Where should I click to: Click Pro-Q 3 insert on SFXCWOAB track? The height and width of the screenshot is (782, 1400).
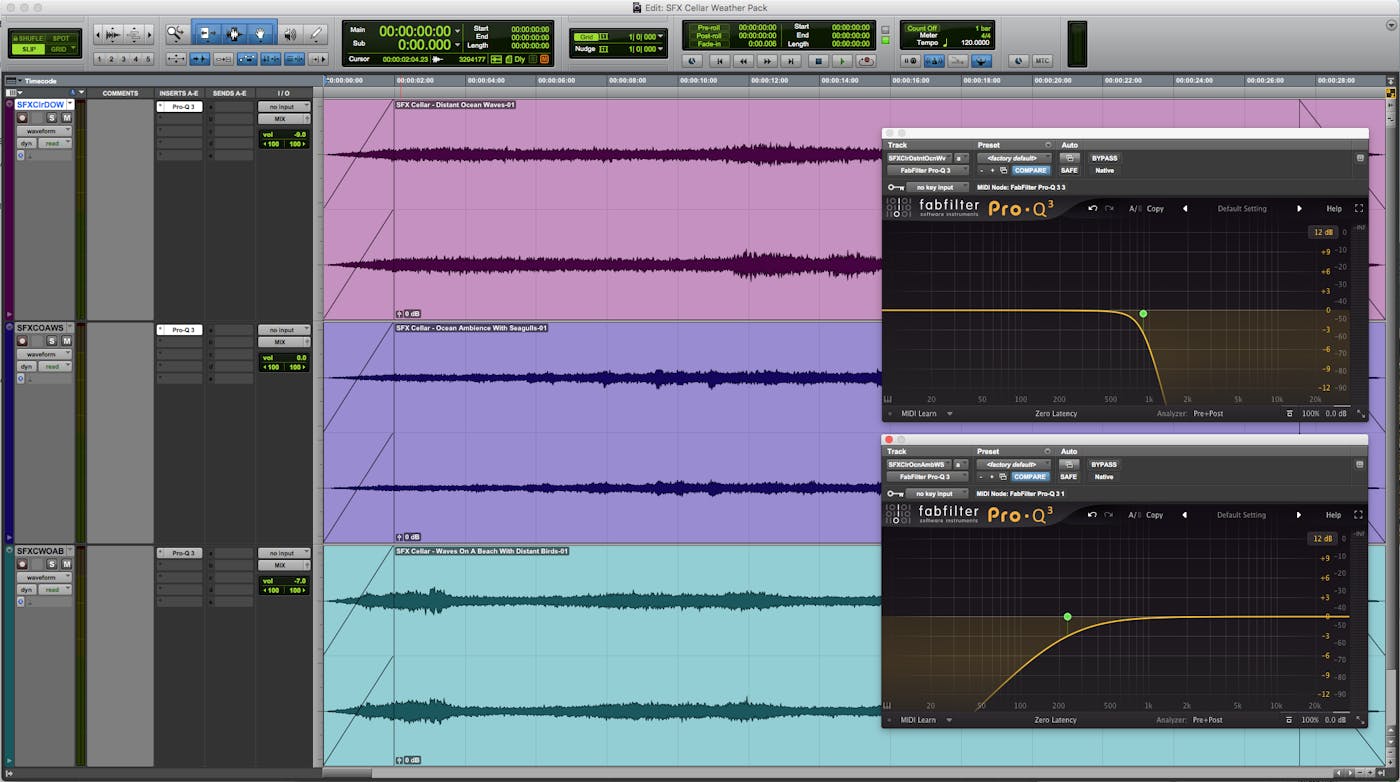(180, 553)
